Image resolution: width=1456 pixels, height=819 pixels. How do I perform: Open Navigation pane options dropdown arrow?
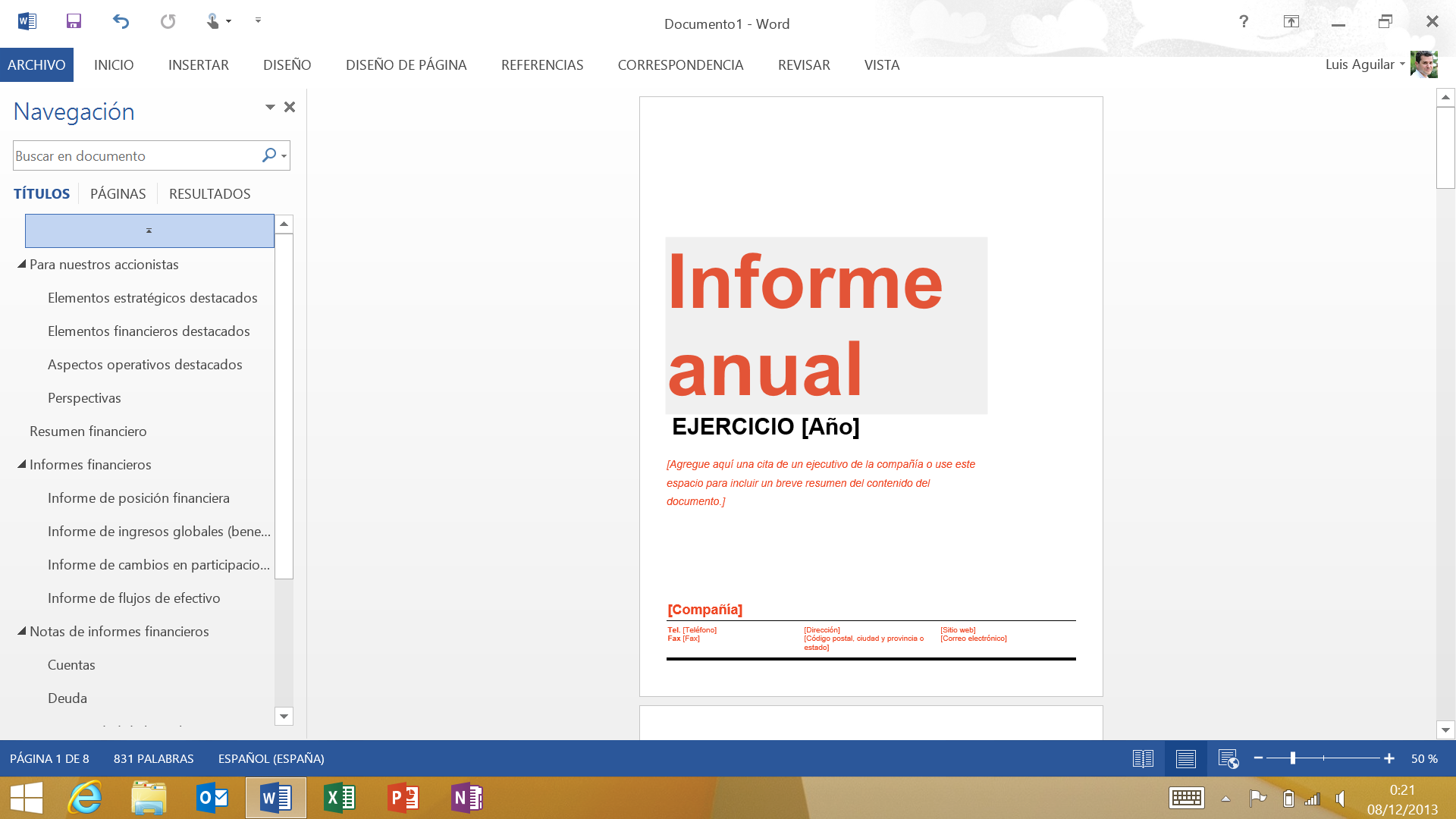[270, 107]
